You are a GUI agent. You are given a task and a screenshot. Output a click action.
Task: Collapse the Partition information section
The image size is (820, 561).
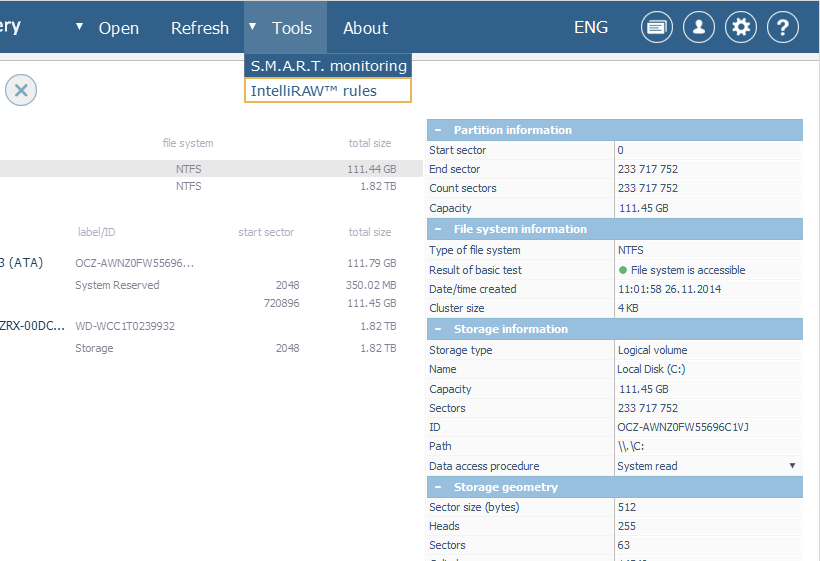[x=438, y=130]
